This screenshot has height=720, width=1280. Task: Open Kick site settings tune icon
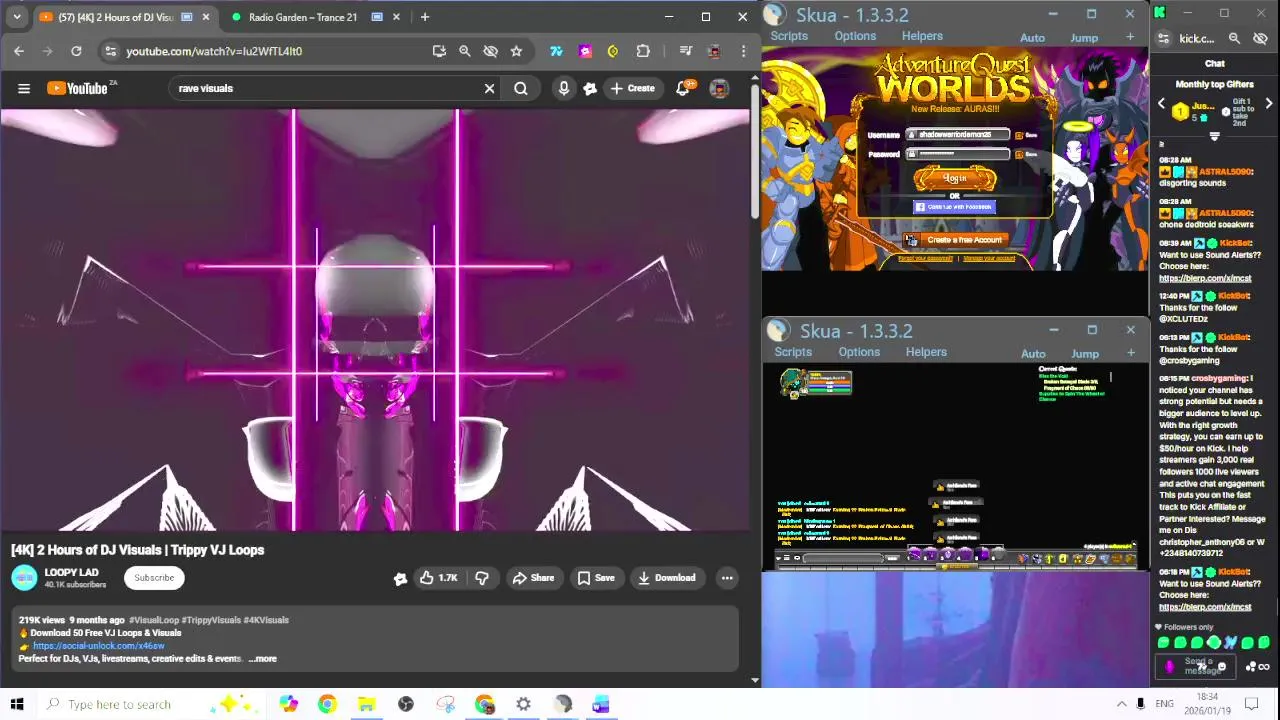(x=1163, y=38)
